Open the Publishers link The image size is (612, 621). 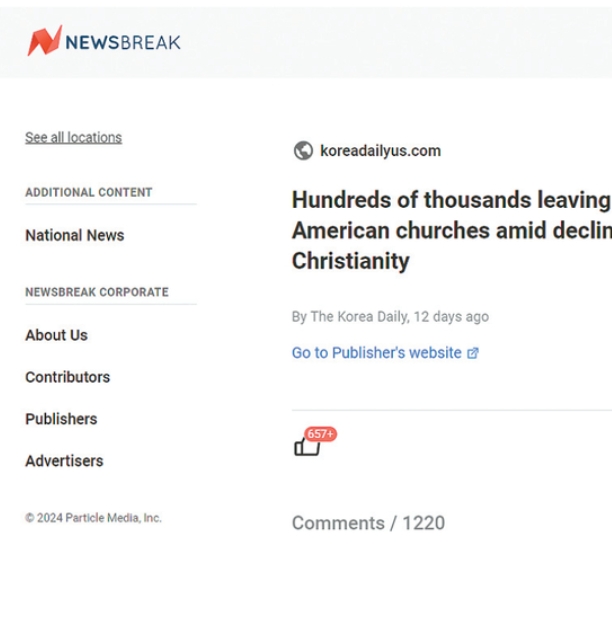coord(61,419)
